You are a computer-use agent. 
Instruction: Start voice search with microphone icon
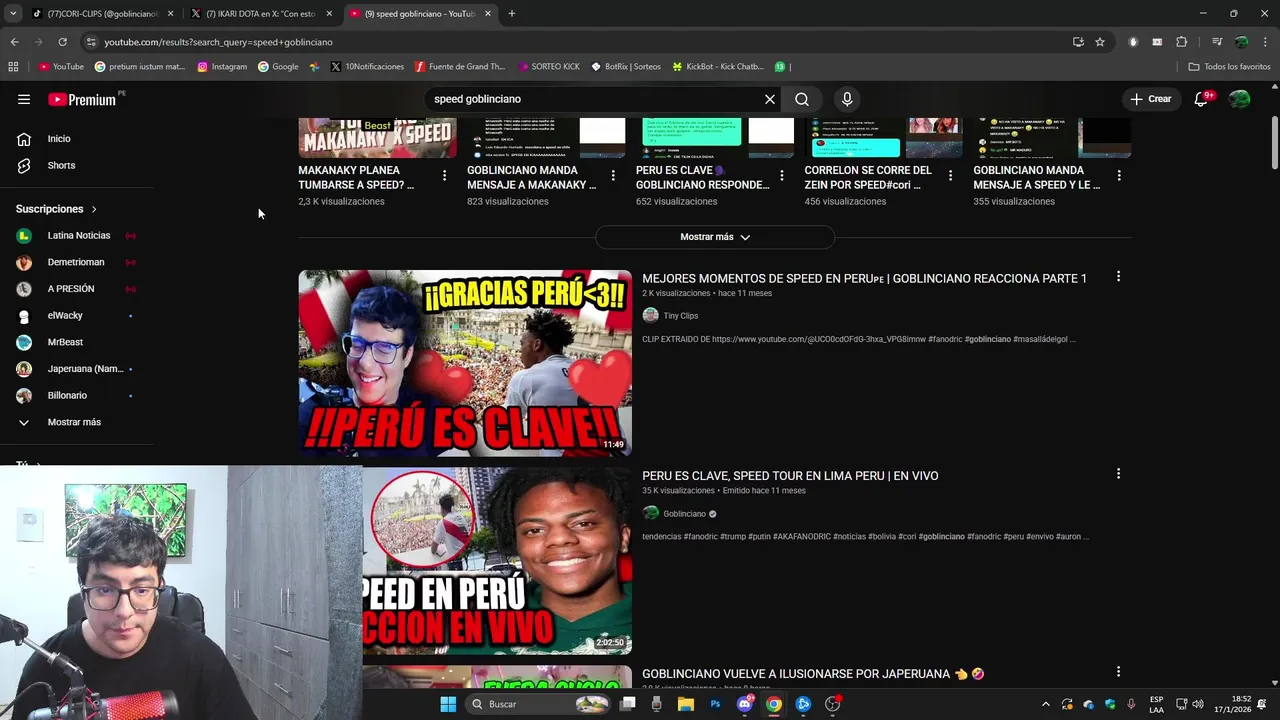point(847,99)
